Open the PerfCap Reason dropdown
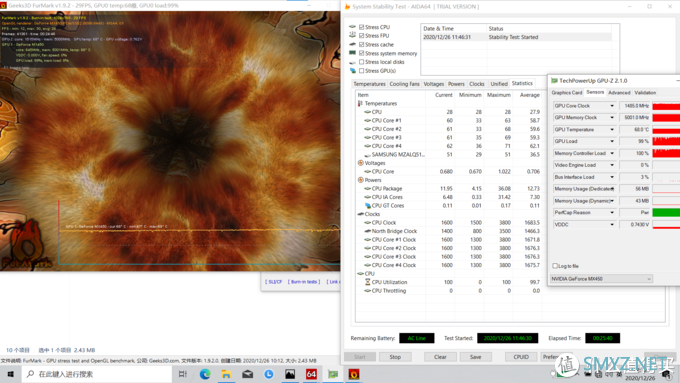680x383 pixels. coord(612,213)
